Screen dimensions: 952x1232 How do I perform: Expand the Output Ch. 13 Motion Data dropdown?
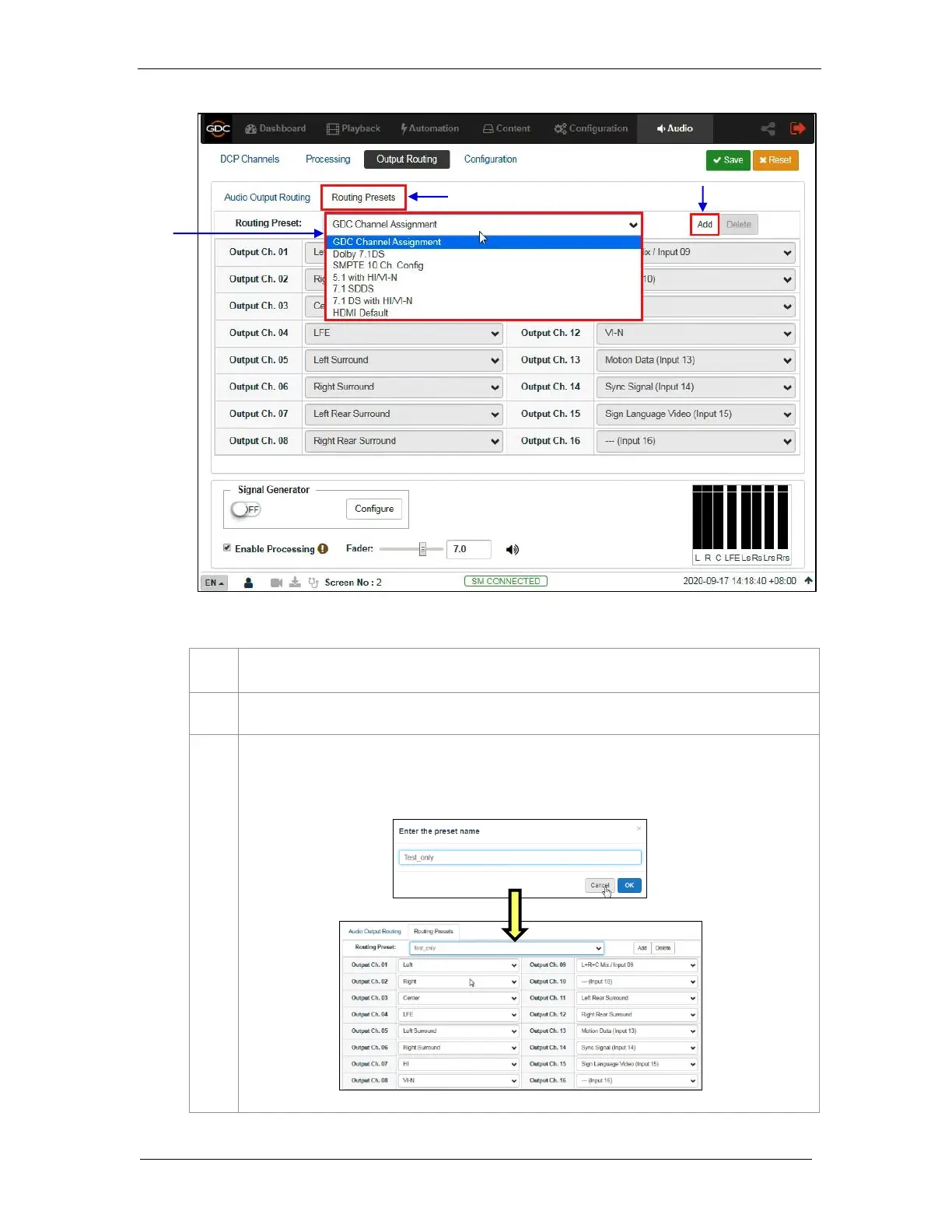coord(697,361)
